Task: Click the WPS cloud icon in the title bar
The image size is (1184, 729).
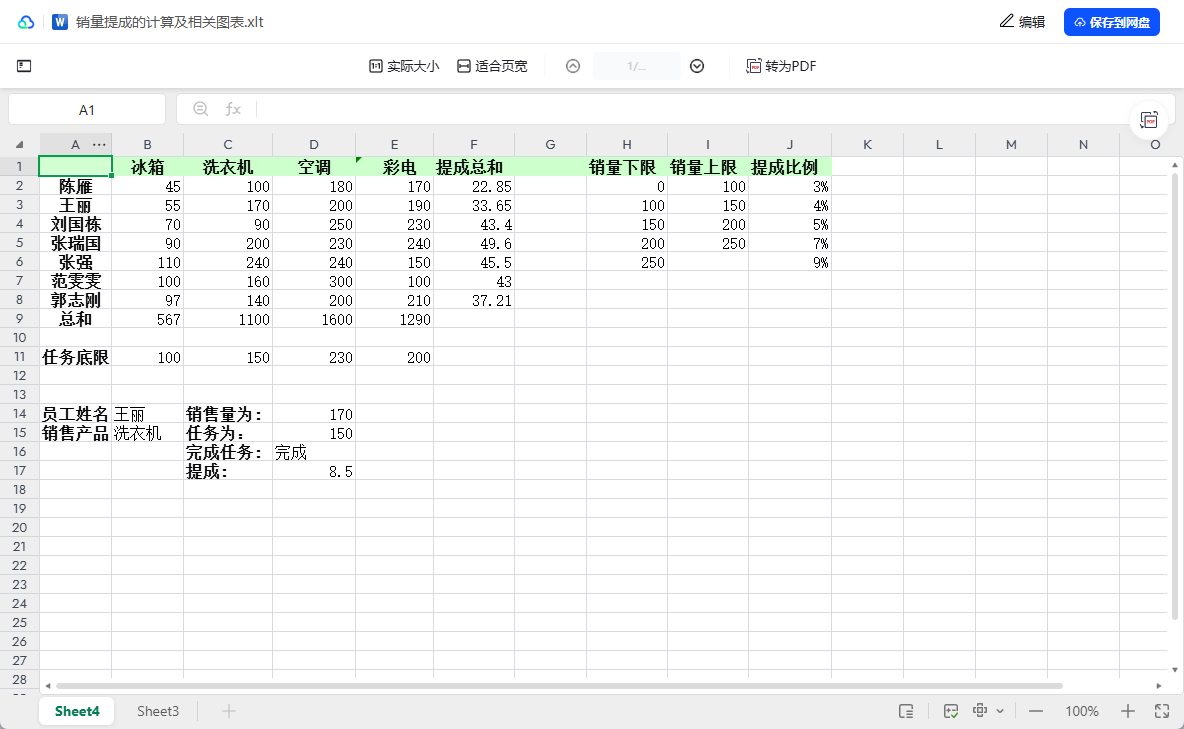Action: (x=25, y=21)
